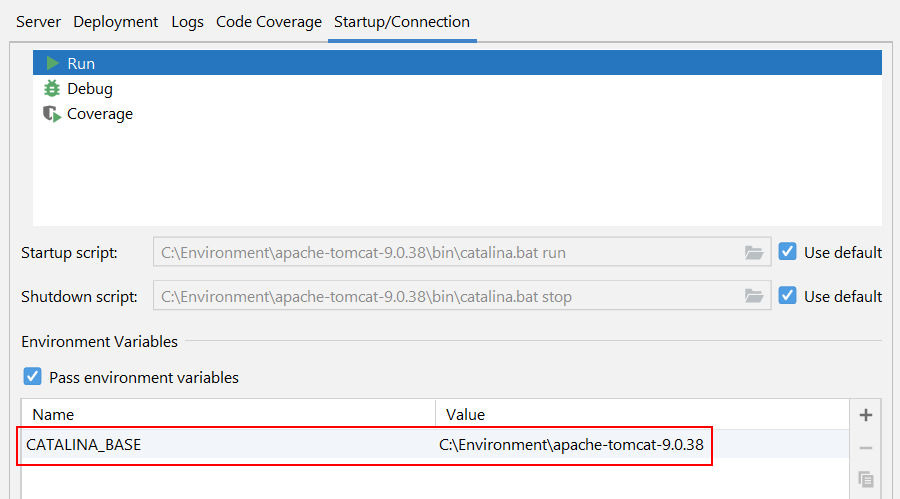The width and height of the screenshot is (900, 499).
Task: Select the Coverage list entry
Action: pos(100,114)
